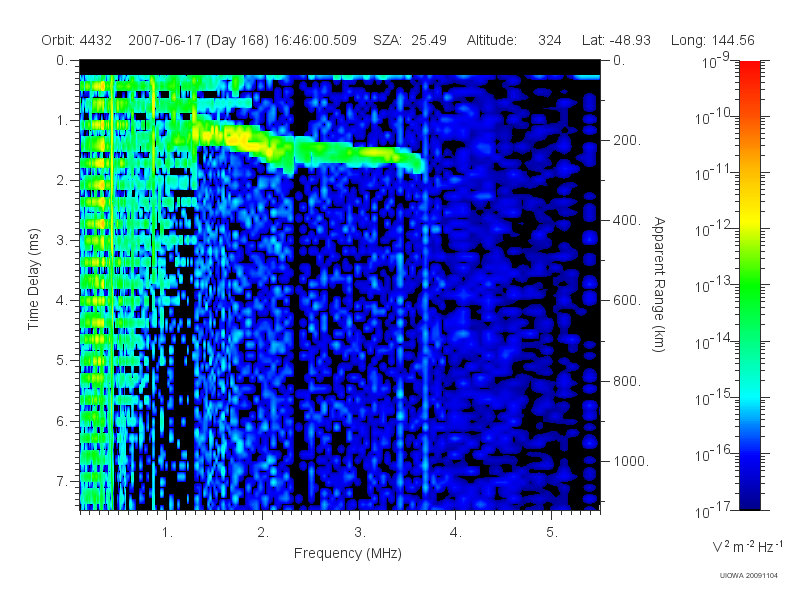Click the time delay tick label '6.'
The width and height of the screenshot is (800, 600).
click(x=62, y=421)
